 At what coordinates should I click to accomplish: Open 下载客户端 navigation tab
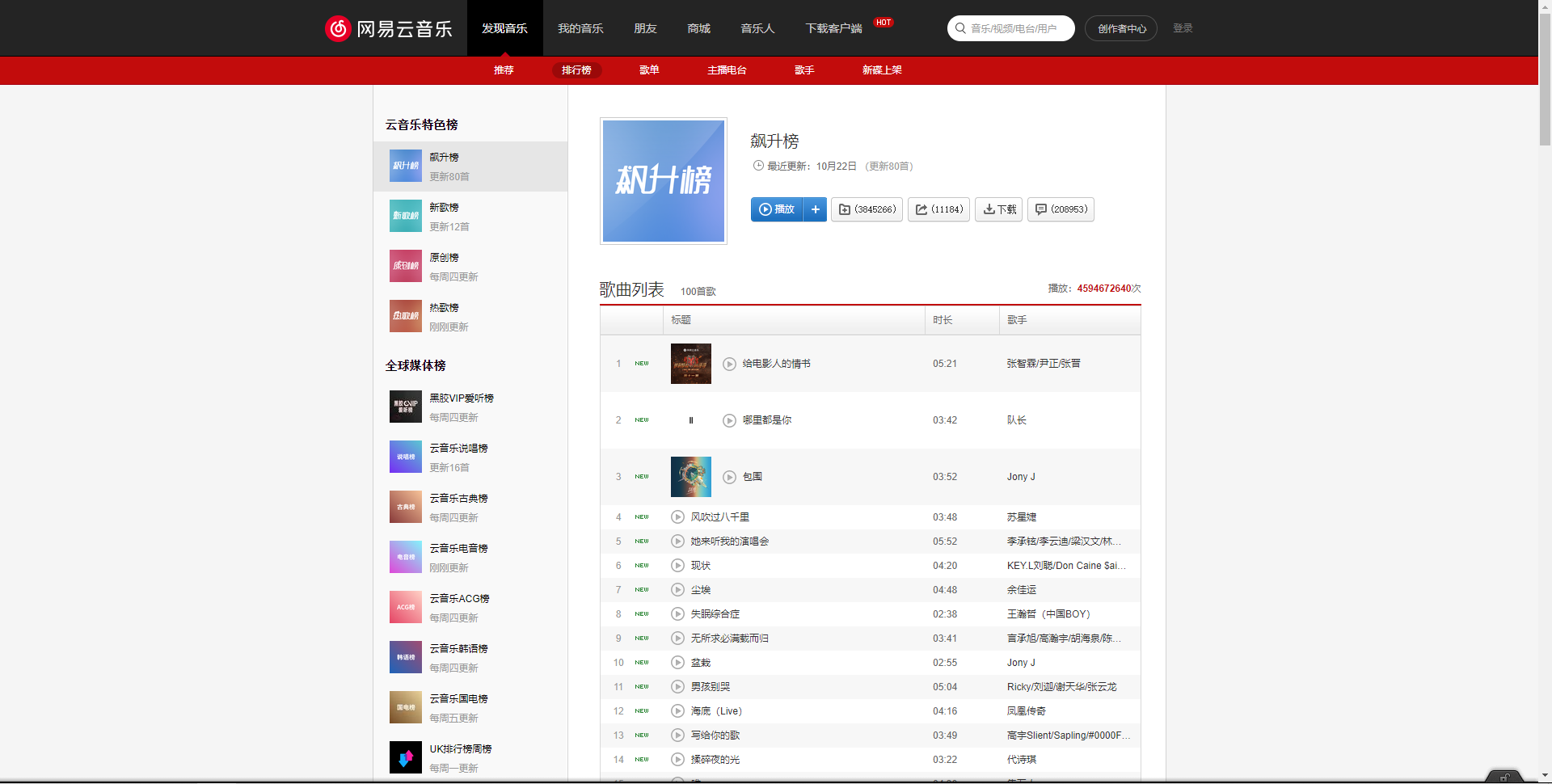(834, 28)
